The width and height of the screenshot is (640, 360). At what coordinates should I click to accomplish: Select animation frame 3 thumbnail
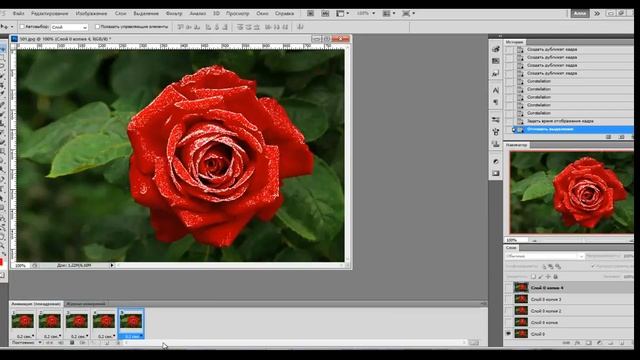coord(77,321)
